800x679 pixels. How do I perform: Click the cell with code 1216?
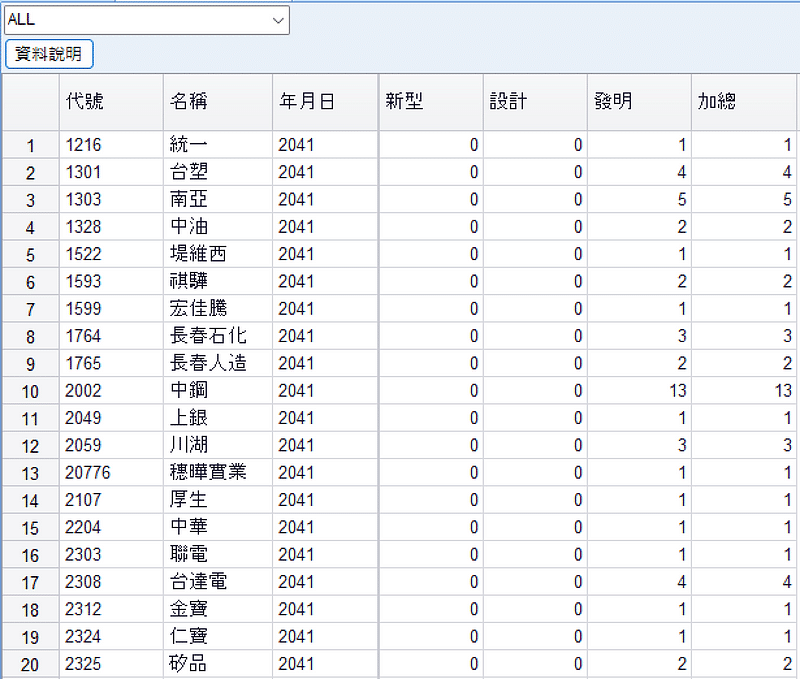coord(111,145)
